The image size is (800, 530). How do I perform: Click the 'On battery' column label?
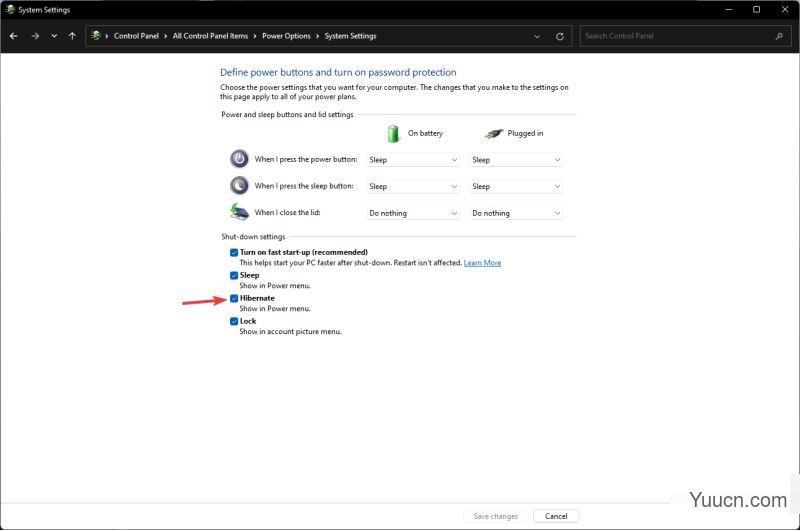point(425,133)
